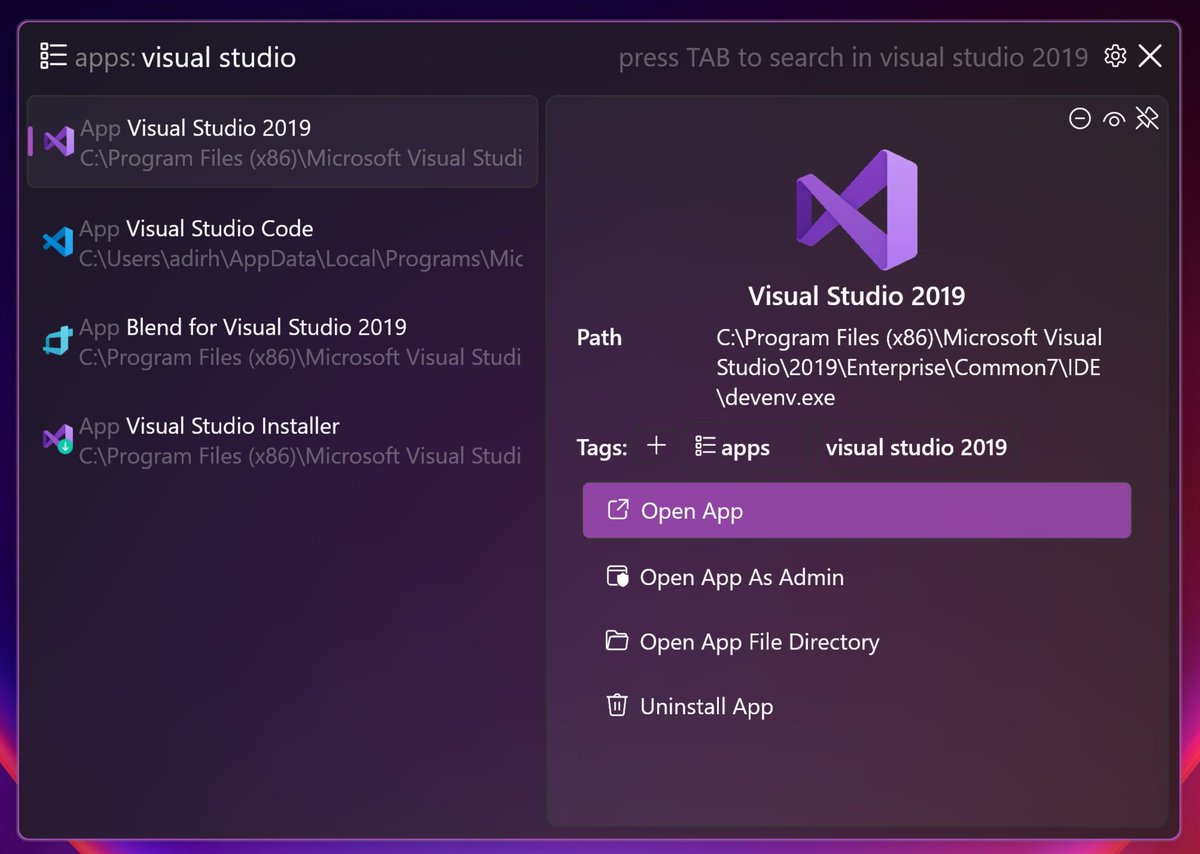Click the Visual Studio Code path under C:\Users\adirh
This screenshot has width=1200, height=854.
[301, 259]
